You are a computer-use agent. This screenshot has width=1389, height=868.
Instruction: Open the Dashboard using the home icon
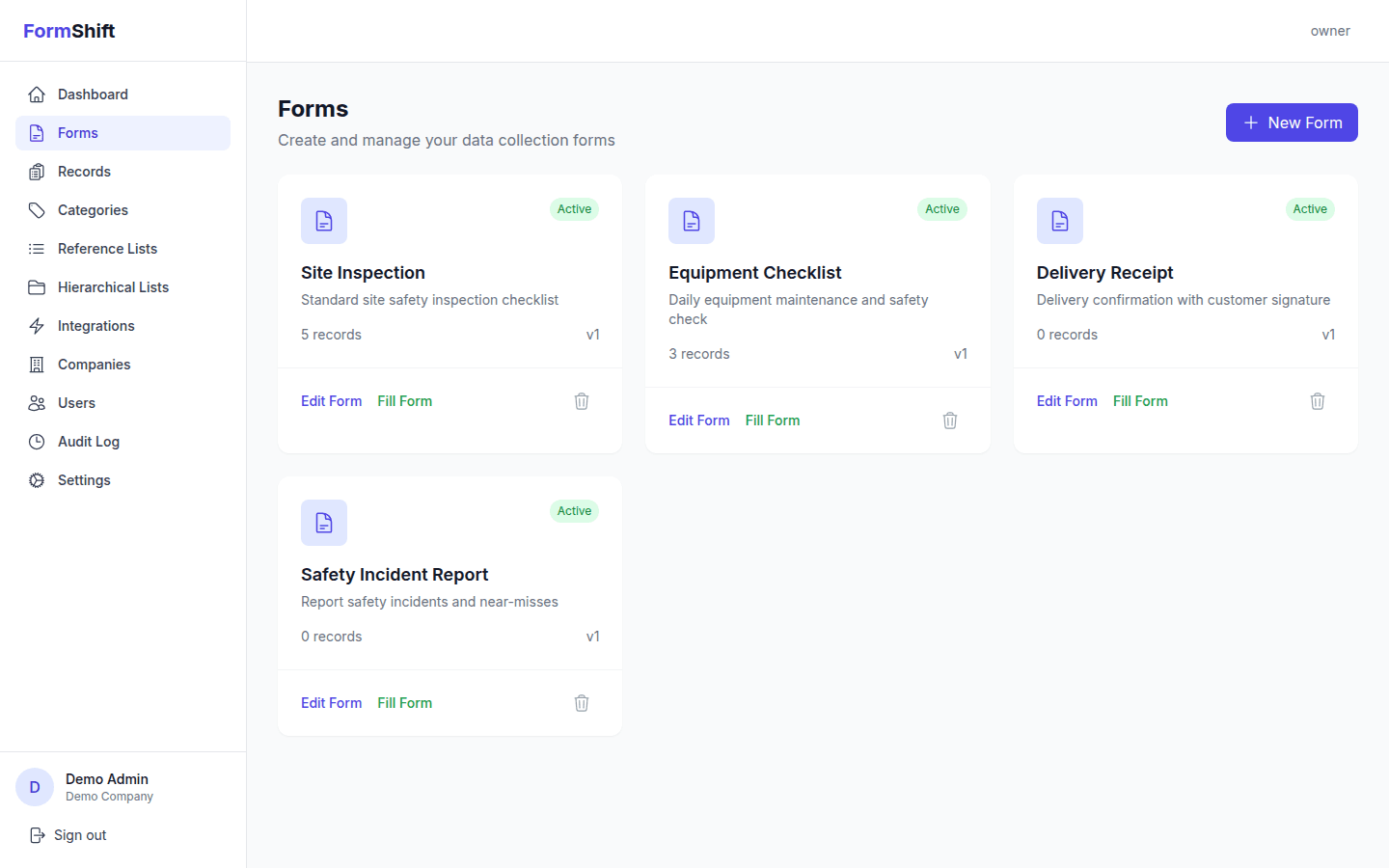36,94
